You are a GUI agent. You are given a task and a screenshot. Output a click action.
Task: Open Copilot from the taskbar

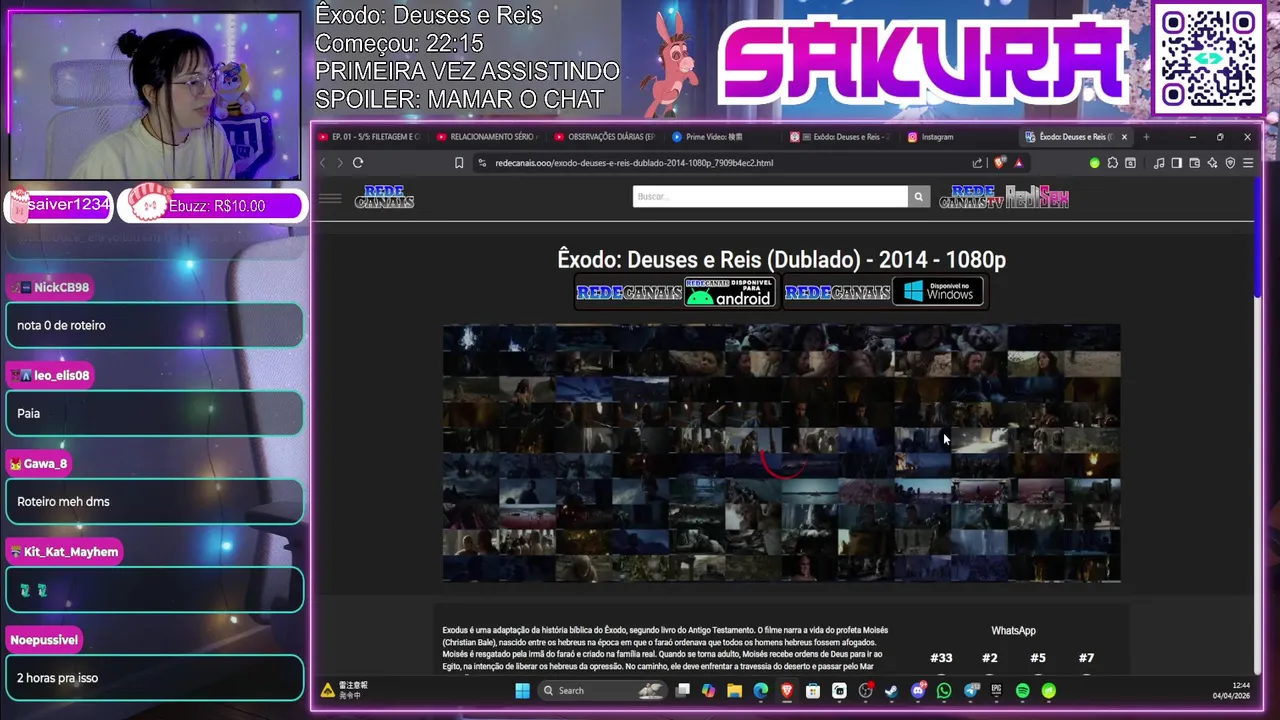(708, 691)
